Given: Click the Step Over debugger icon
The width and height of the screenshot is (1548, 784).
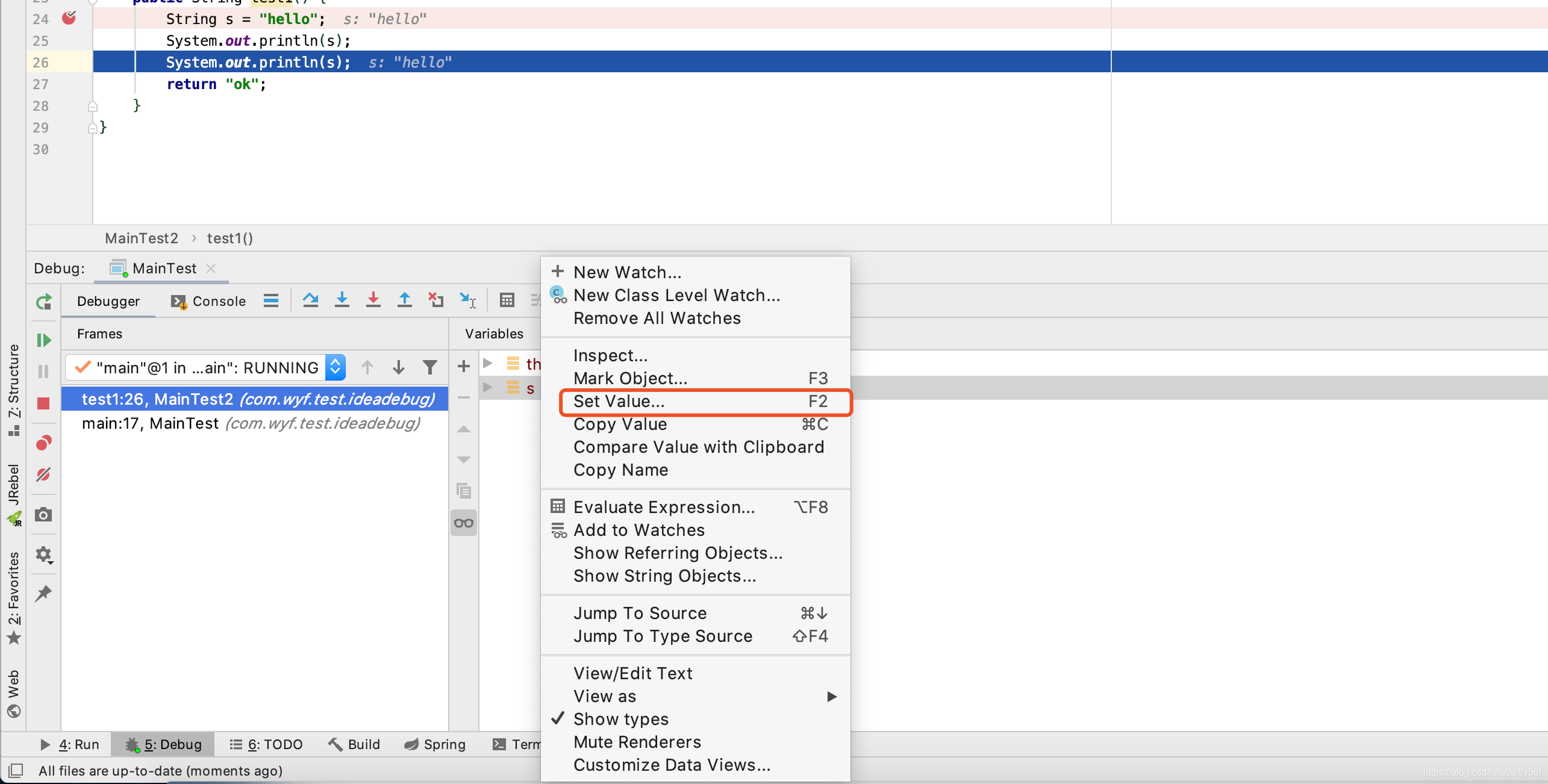Looking at the screenshot, I should [x=310, y=300].
